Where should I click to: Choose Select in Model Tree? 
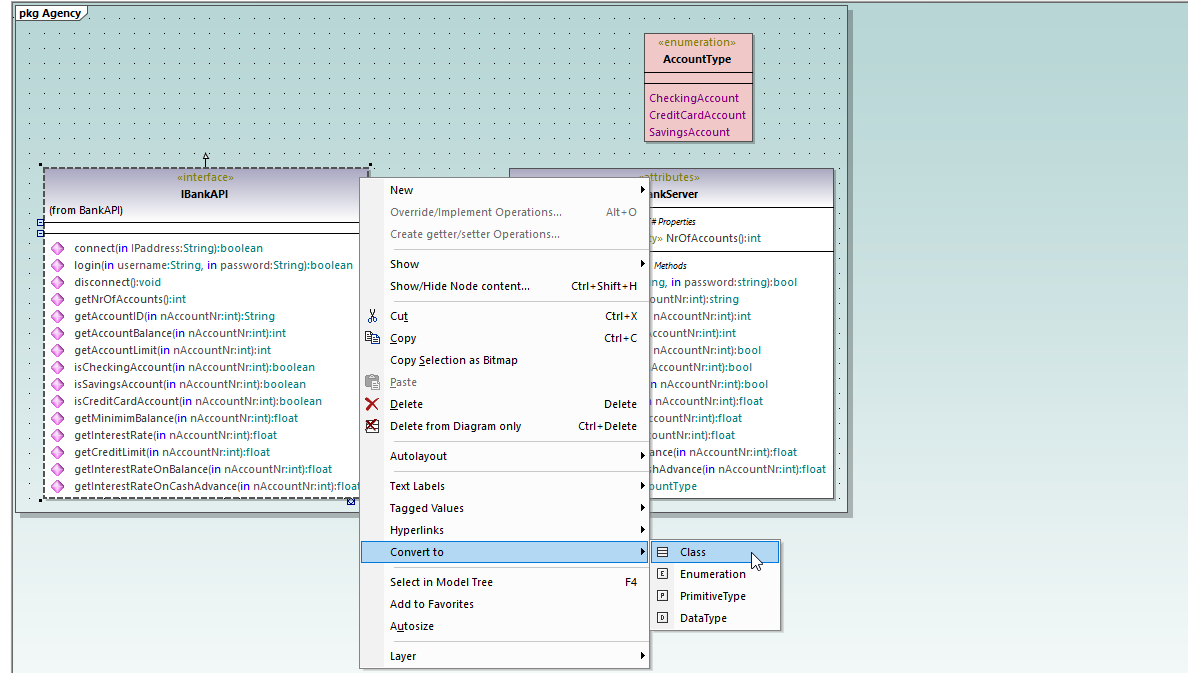(x=440, y=581)
